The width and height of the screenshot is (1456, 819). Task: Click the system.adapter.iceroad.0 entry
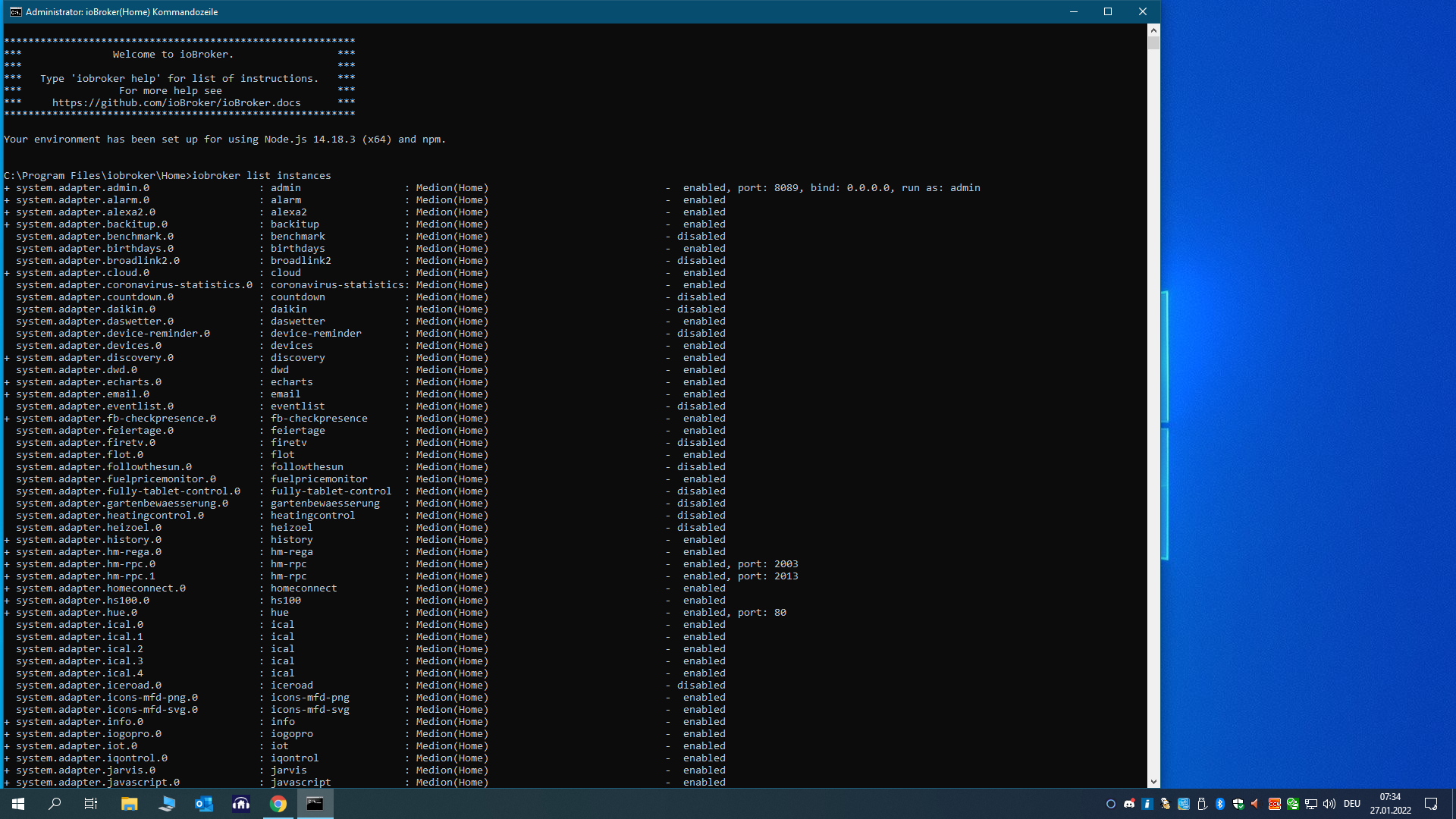click(x=89, y=686)
